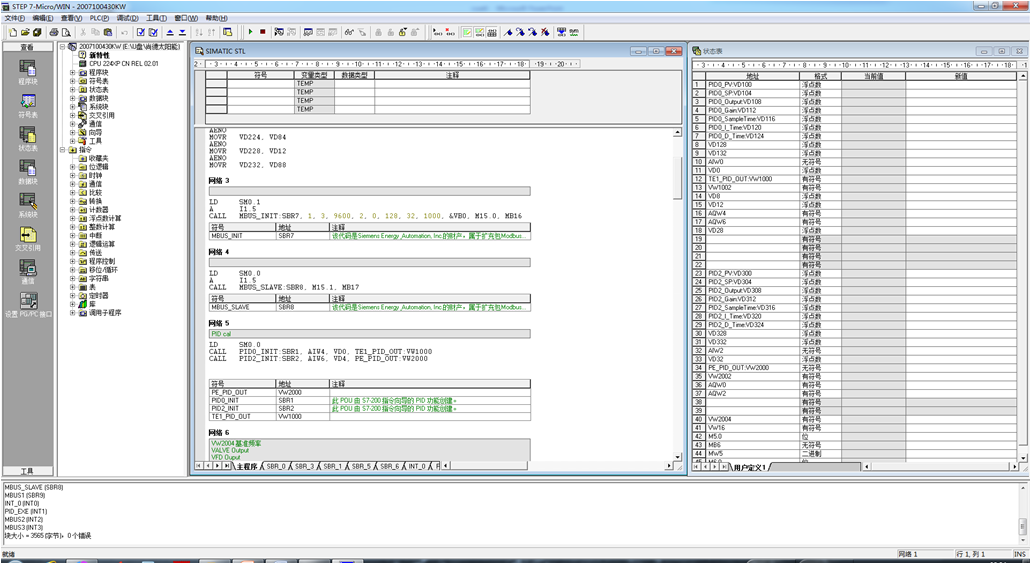The image size is (1031, 564).
Task: Switch to the INT_0 program tab
Action: 416,466
